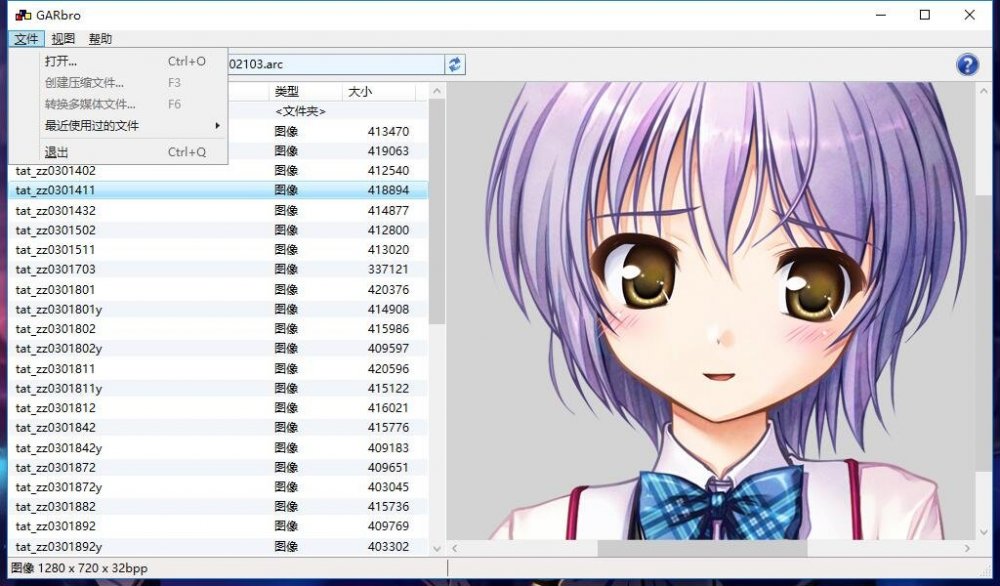This screenshot has width=1000, height=586.
Task: Click the file list scroll up arrow
Action: tap(437, 91)
